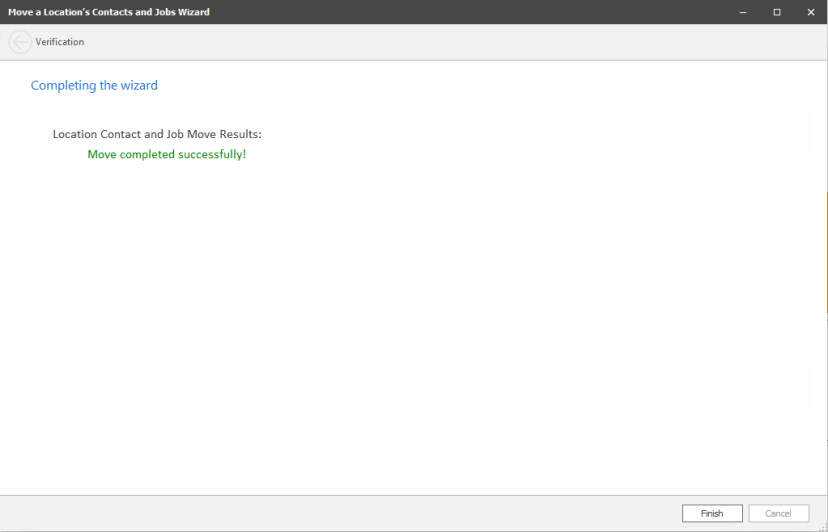Click 'Location Contact' at start of results label
Image resolution: width=828 pixels, height=532 pixels.
[x=97, y=134]
